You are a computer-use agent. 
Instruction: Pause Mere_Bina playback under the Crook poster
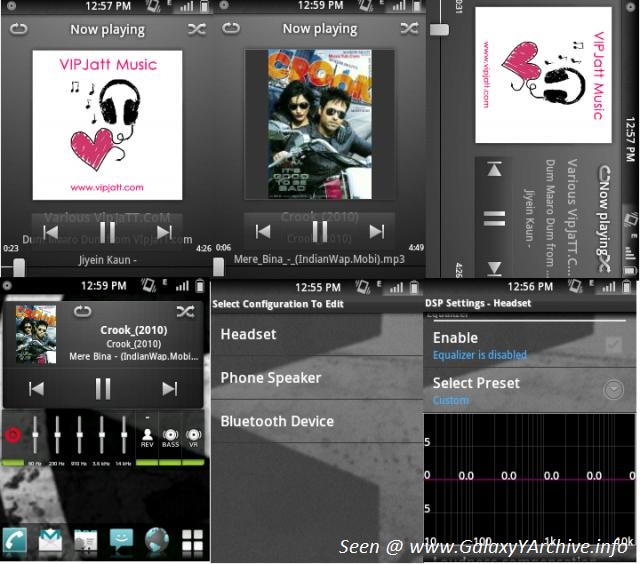[x=320, y=231]
